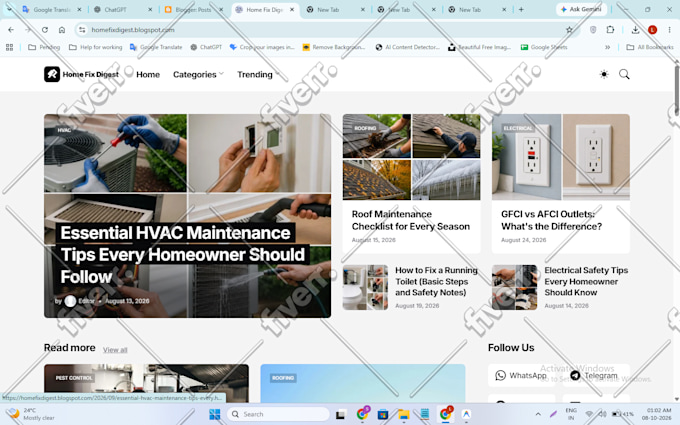Screen dimensions: 680x425
Task: Open the taskbar clock showing 01:02 AM
Action: [659, 414]
